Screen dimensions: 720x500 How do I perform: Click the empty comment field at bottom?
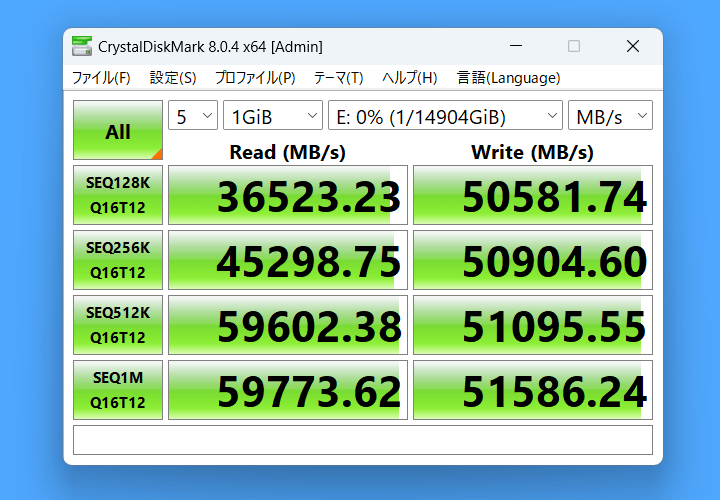(x=363, y=440)
